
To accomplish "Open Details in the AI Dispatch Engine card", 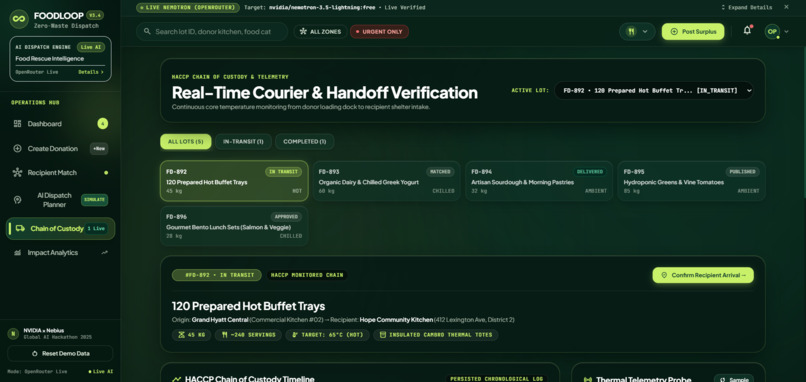I will point(91,72).
